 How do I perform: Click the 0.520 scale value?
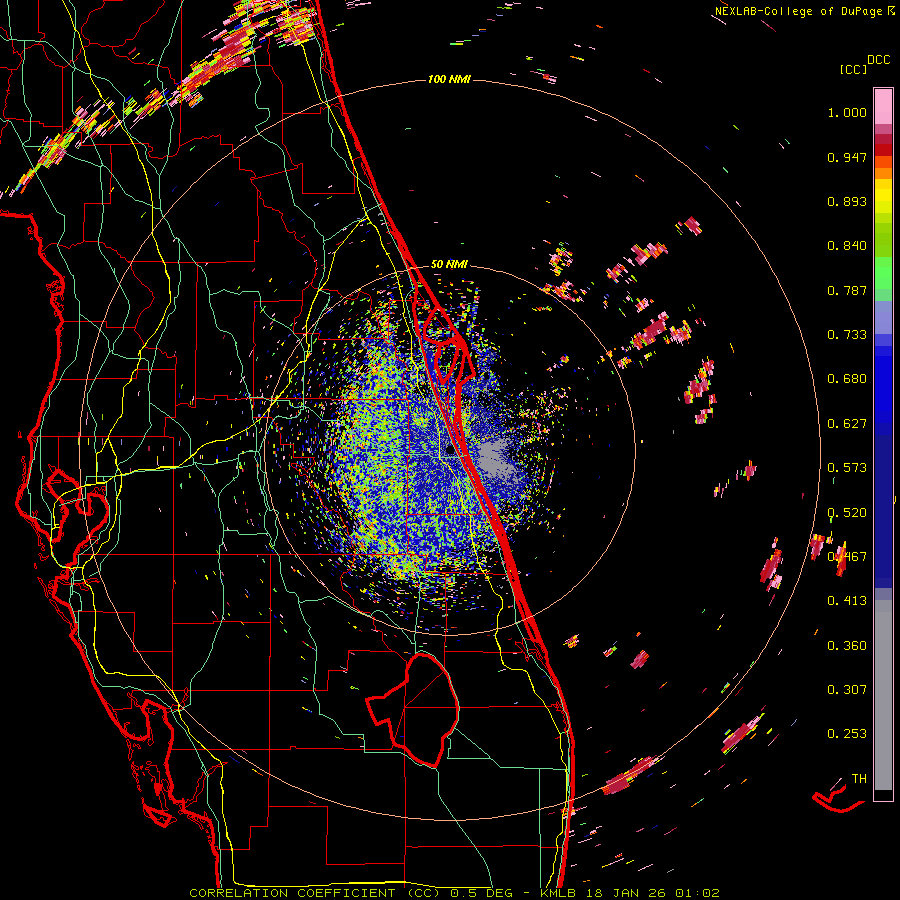pos(847,513)
